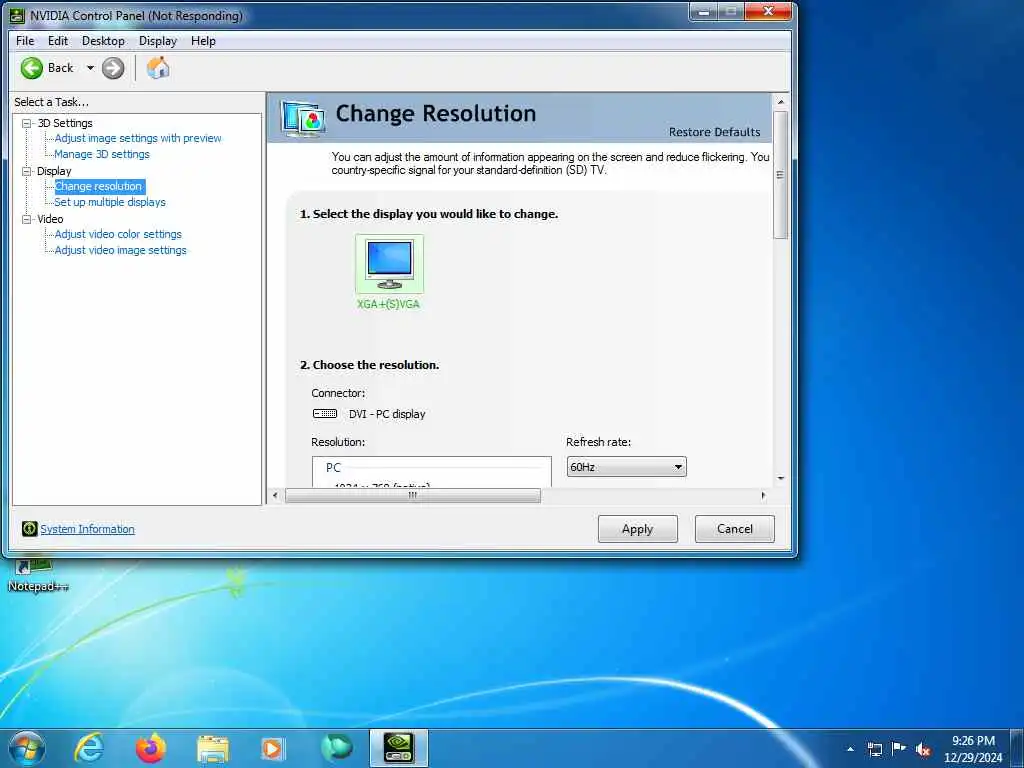The width and height of the screenshot is (1024, 768).
Task: Open the Edit menu
Action: (57, 40)
